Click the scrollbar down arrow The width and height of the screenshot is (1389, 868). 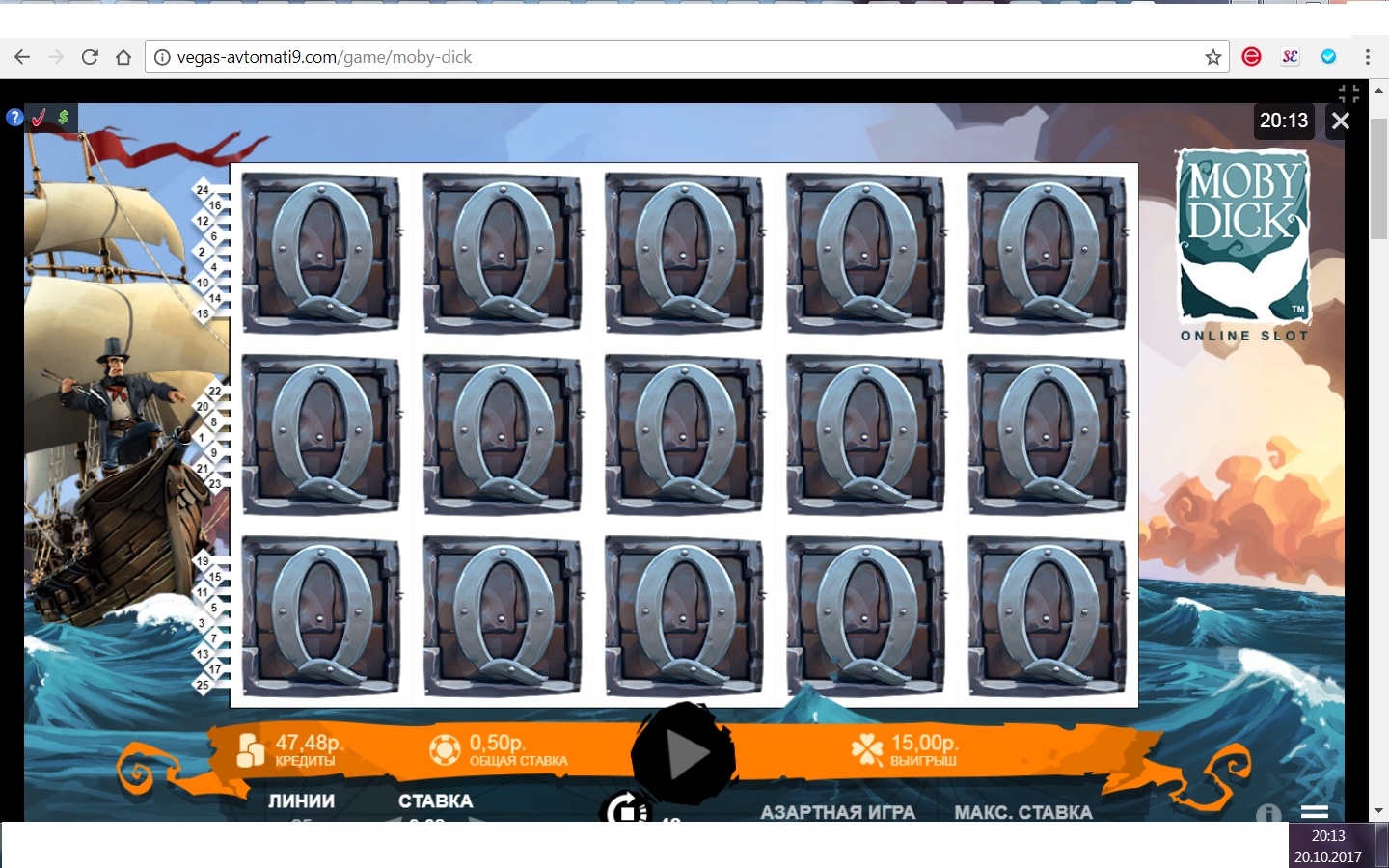1379,812
